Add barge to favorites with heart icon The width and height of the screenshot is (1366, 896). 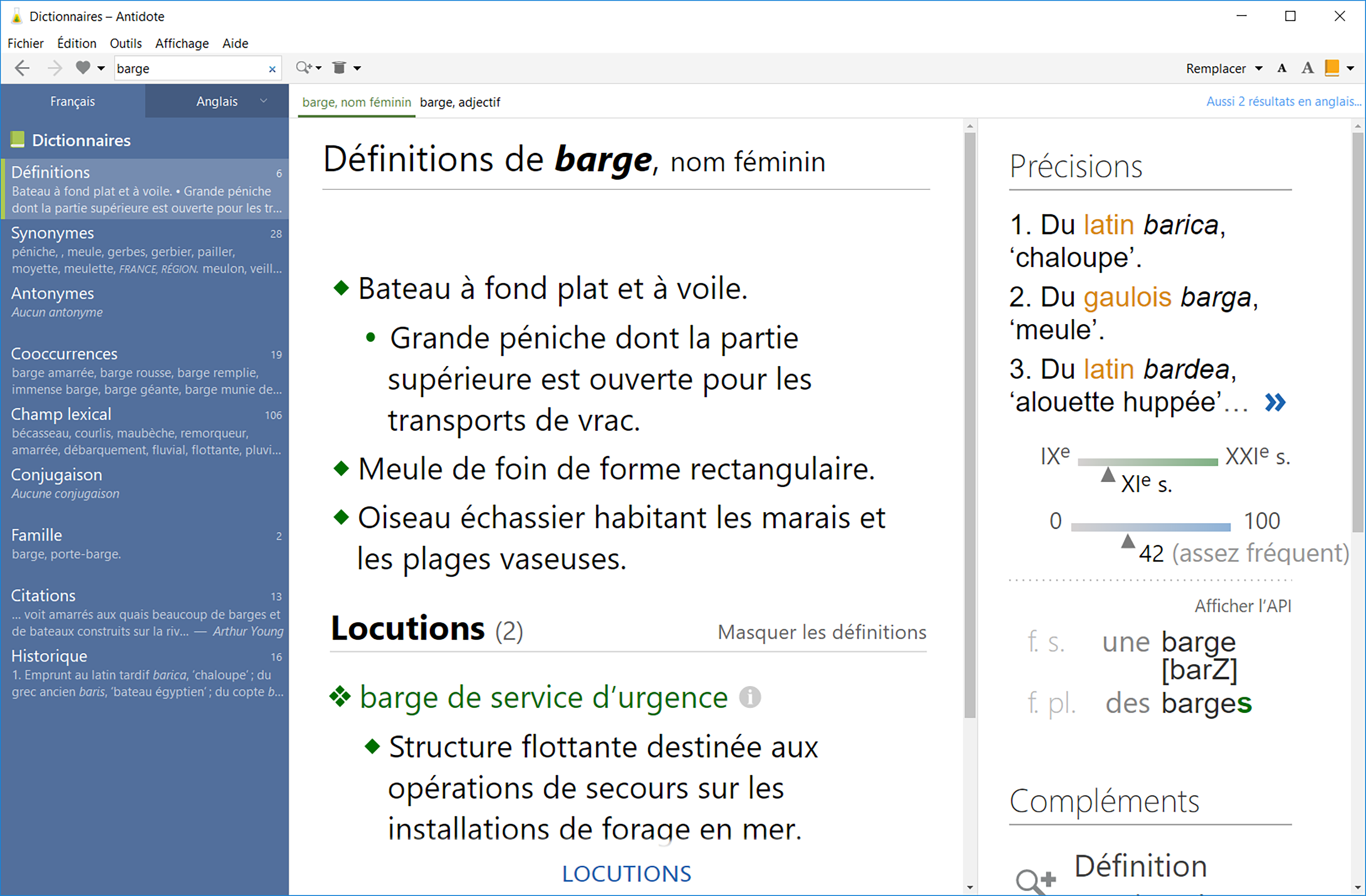point(83,68)
